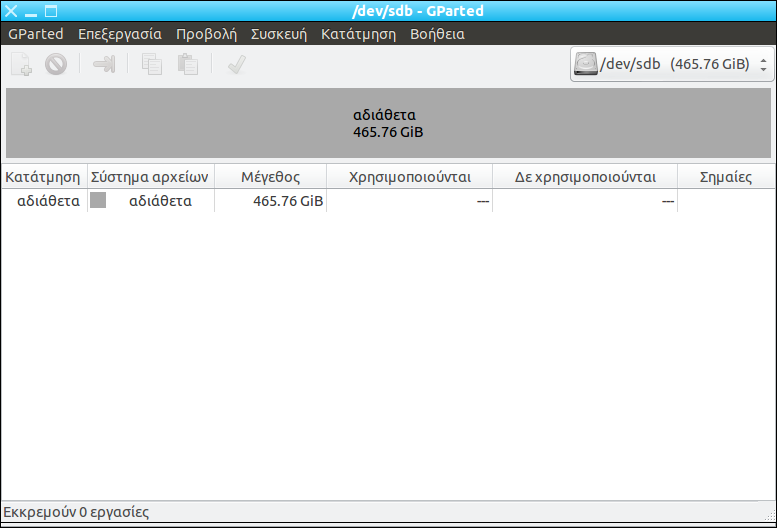This screenshot has height=528, width=777.
Task: Select the unallocated 465.76 GiB disk graphic
Action: click(388, 123)
